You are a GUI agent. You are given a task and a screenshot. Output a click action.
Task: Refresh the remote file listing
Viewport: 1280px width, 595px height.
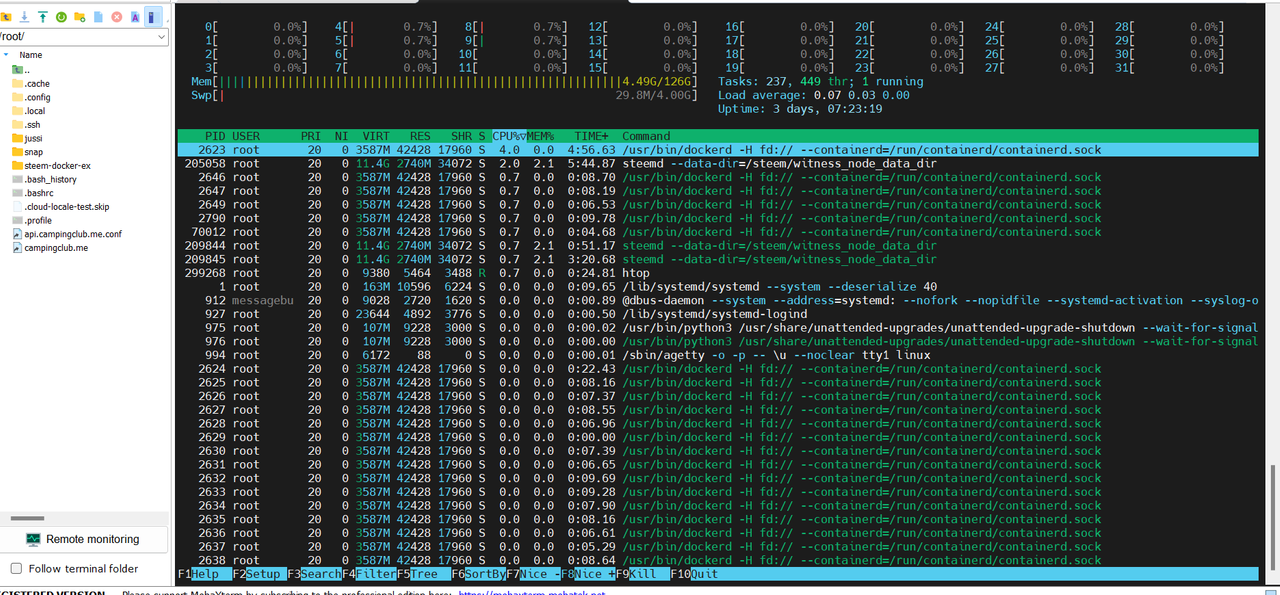tap(61, 17)
